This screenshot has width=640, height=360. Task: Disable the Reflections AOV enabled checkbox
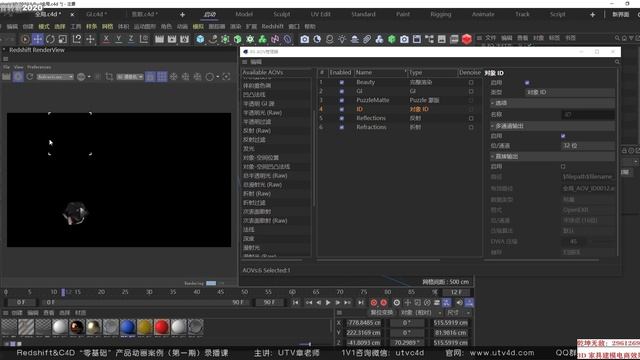point(342,118)
